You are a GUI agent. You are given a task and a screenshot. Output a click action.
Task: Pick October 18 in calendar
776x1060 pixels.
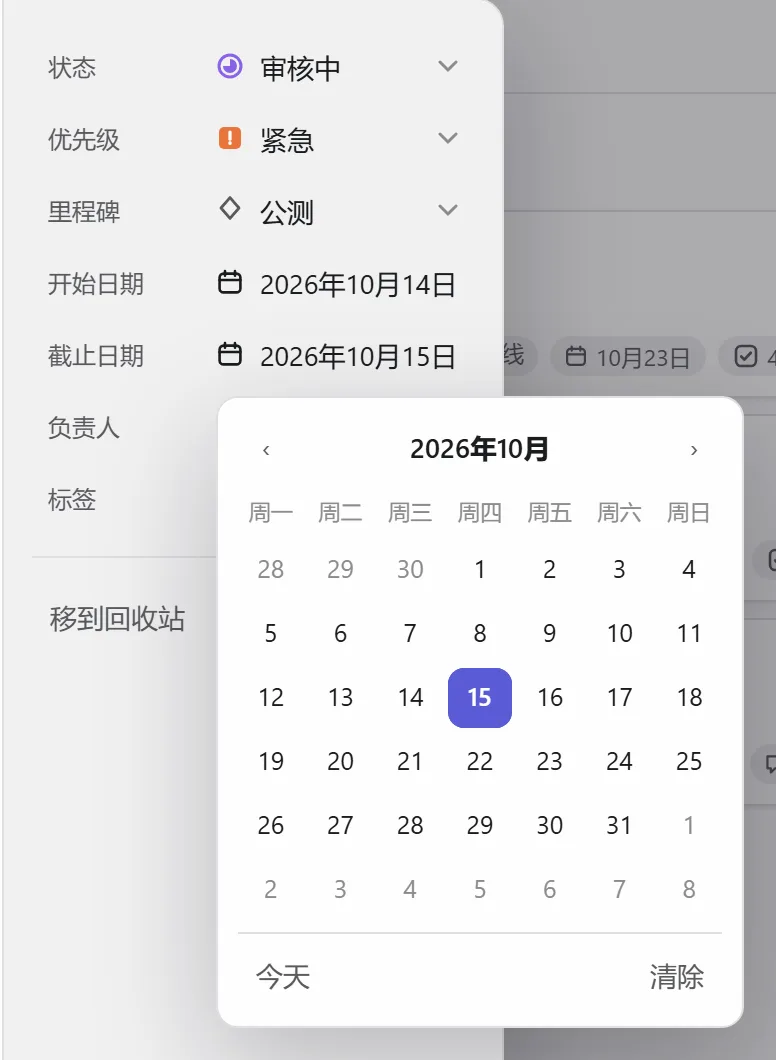pos(689,698)
